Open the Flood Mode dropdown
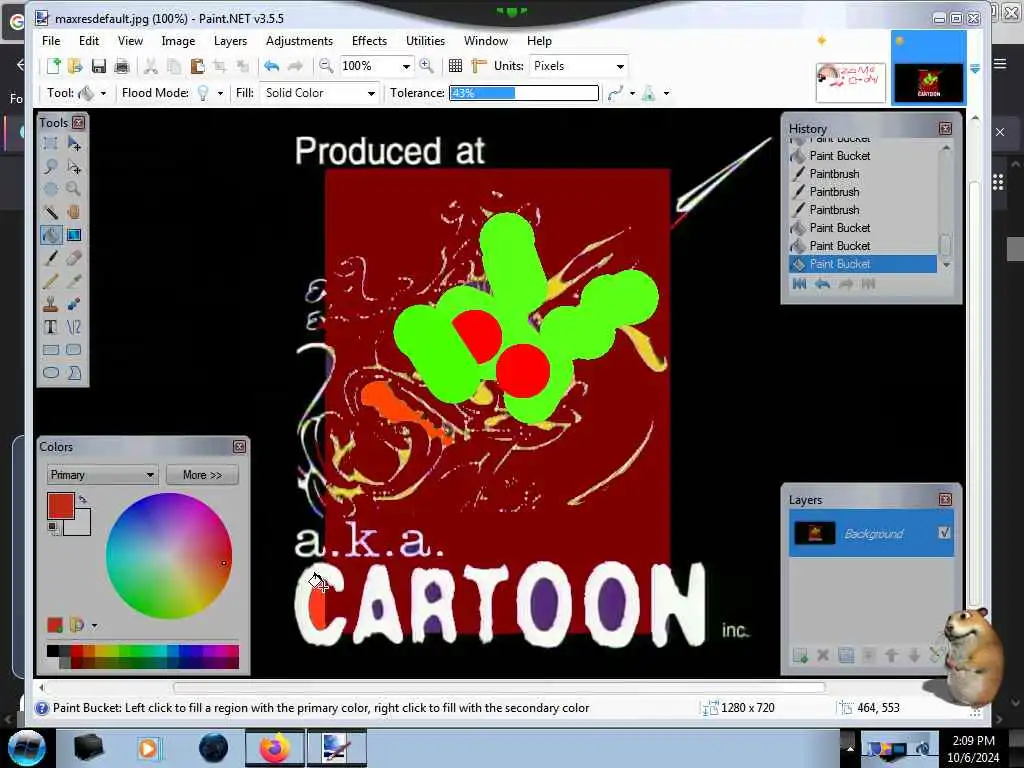This screenshot has width=1024, height=768. click(x=220, y=93)
